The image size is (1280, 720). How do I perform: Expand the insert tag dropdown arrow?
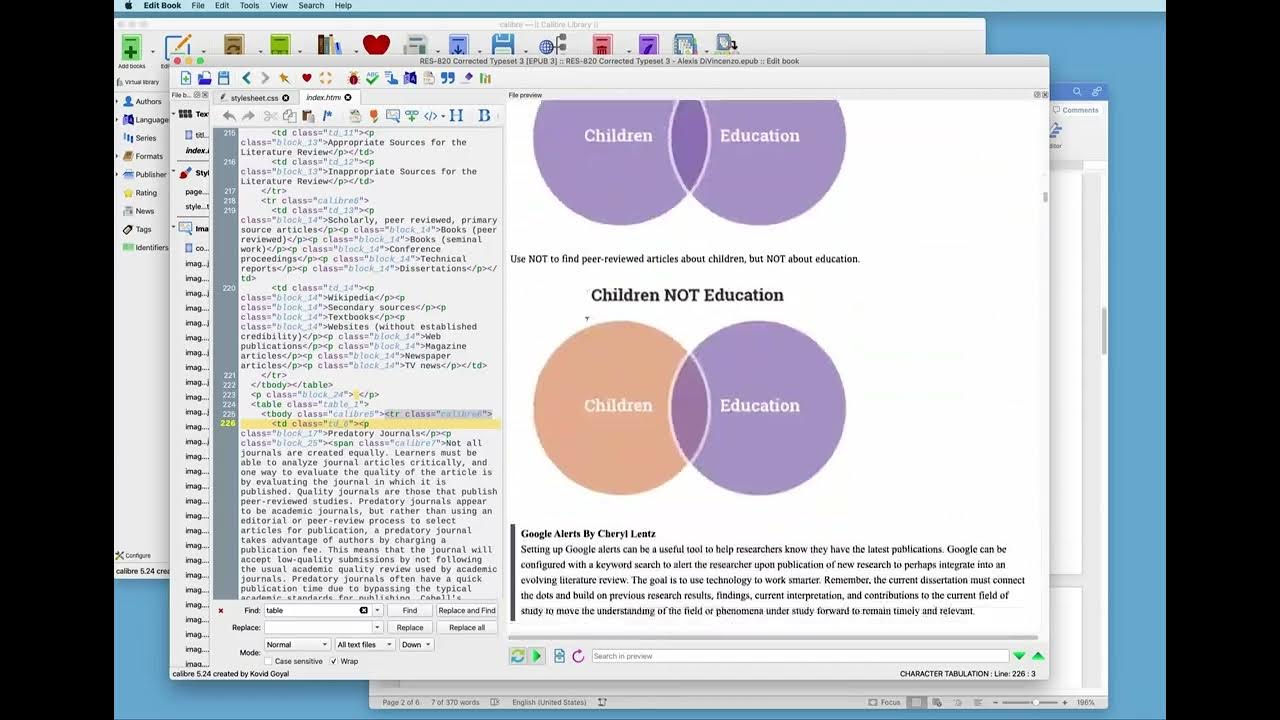pyautogui.click(x=442, y=116)
